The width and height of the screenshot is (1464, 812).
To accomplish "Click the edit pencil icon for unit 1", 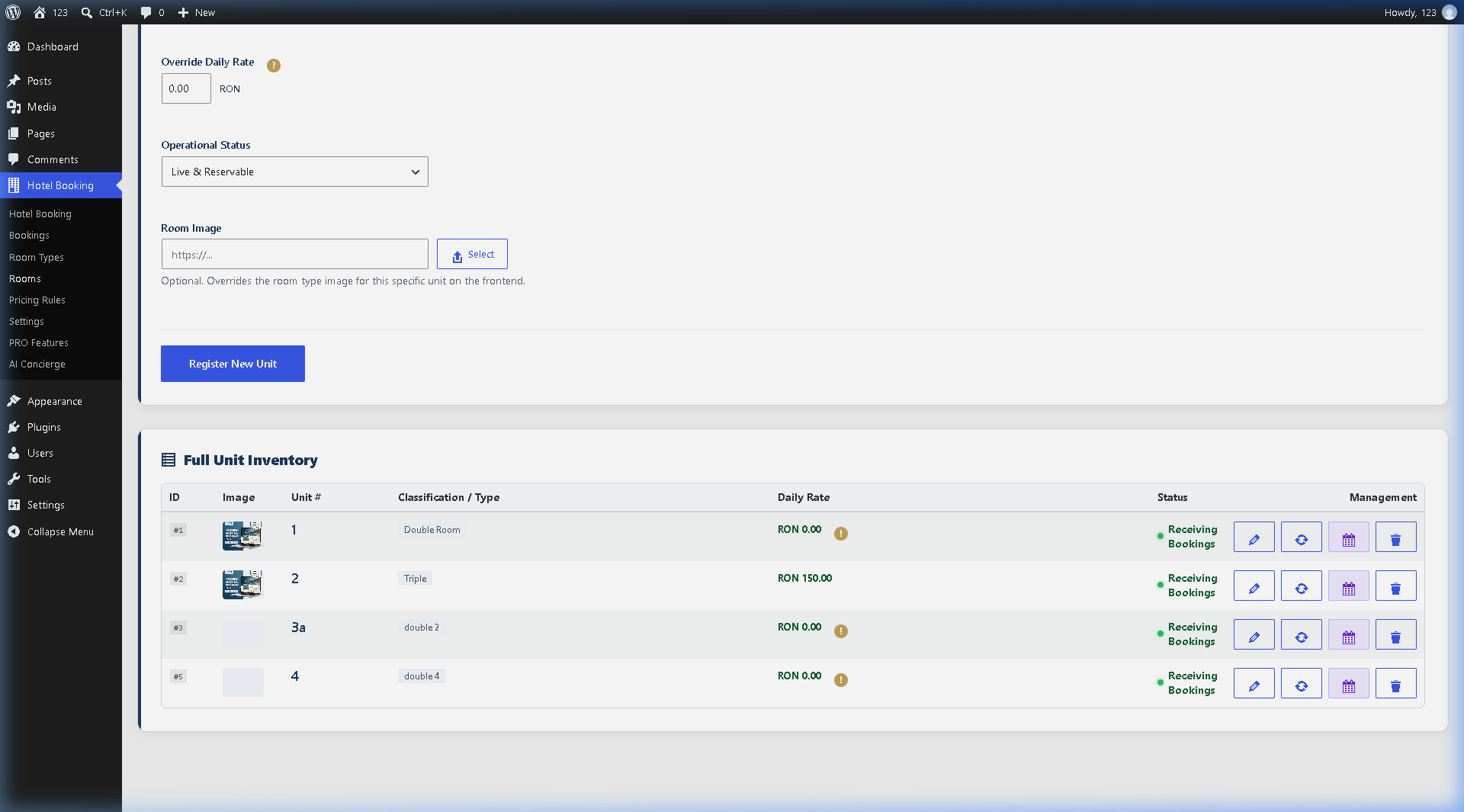I will tap(1254, 537).
